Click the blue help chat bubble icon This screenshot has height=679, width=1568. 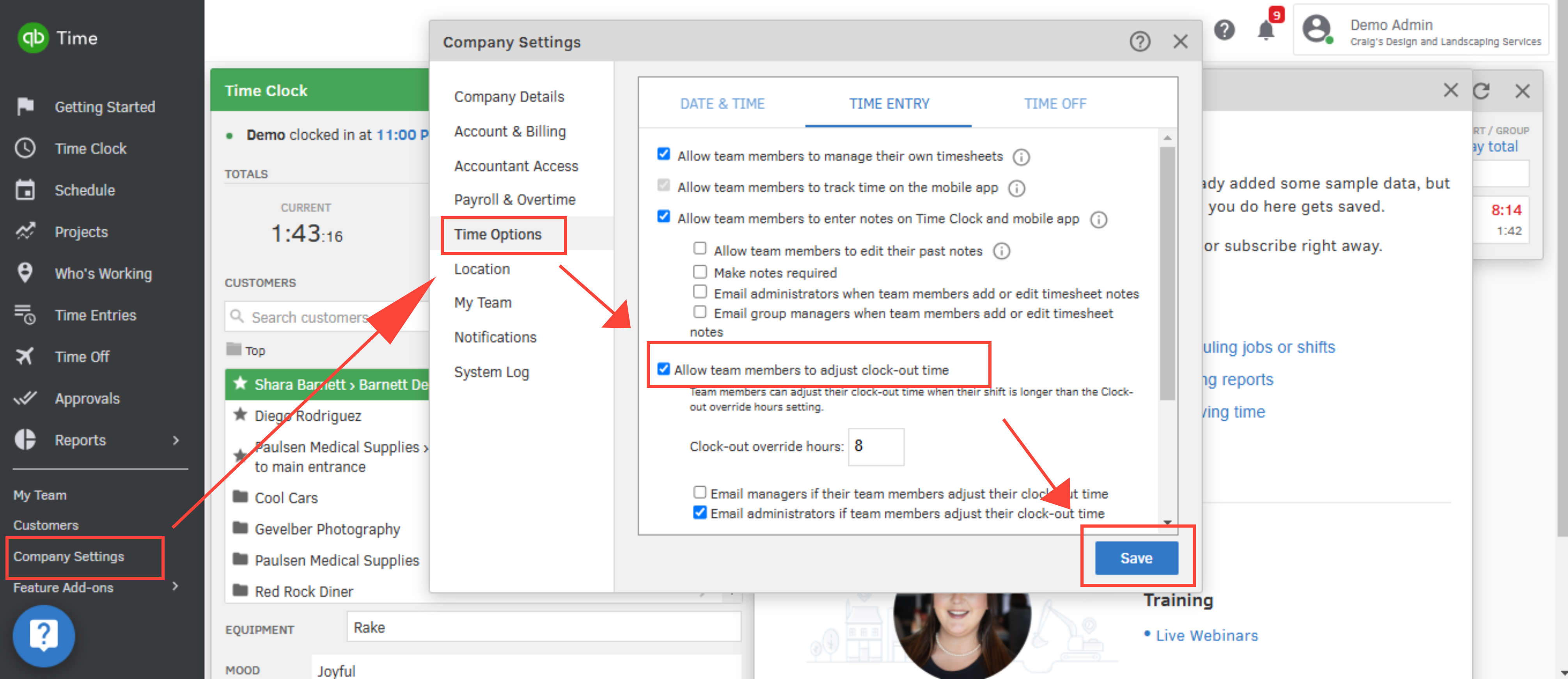coord(43,636)
